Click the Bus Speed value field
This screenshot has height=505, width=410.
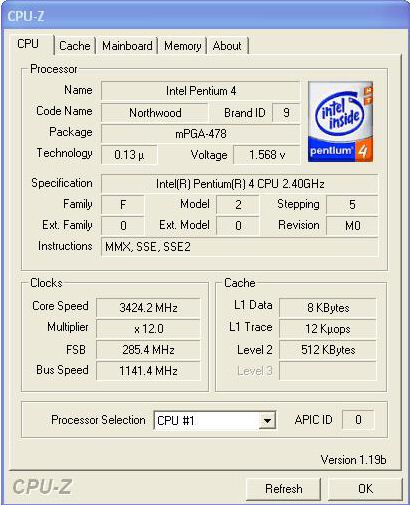148,371
